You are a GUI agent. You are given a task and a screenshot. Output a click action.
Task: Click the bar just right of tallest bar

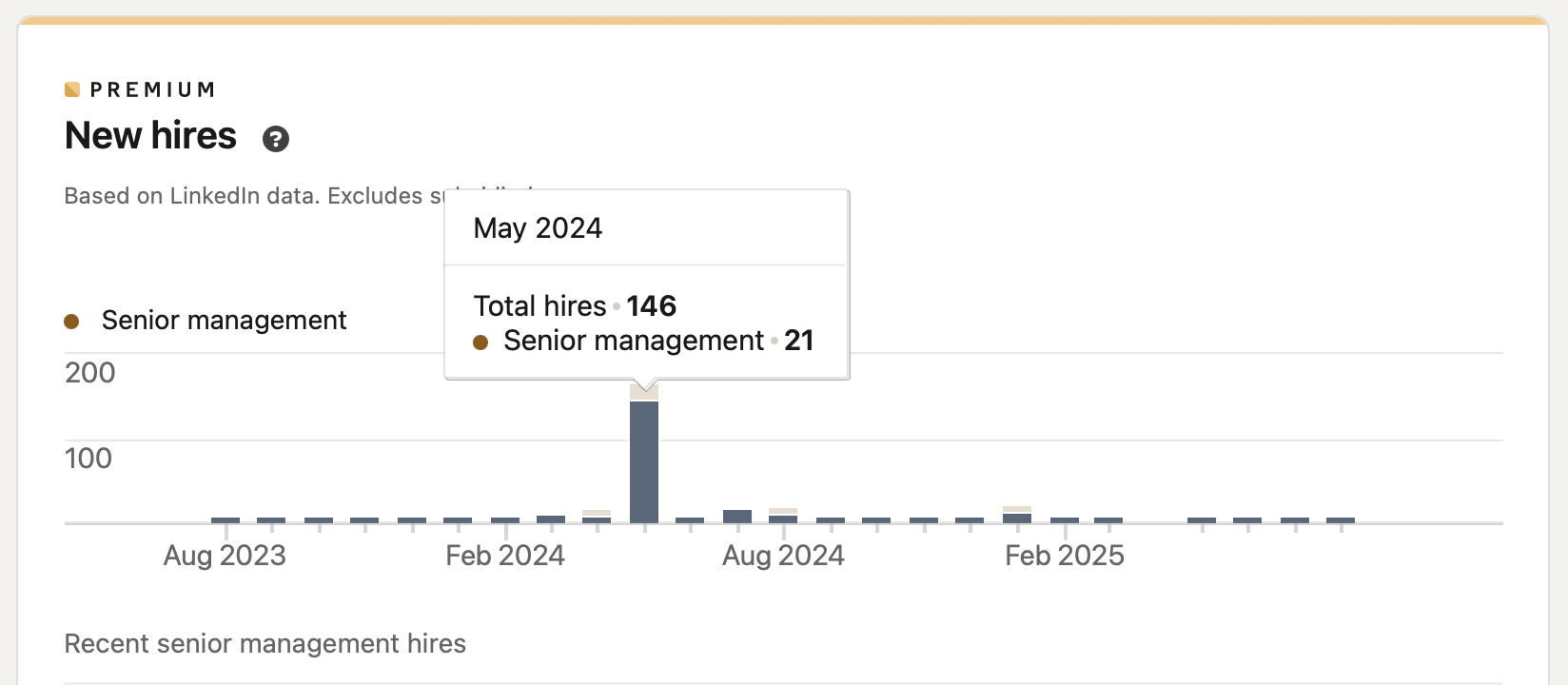(690, 520)
